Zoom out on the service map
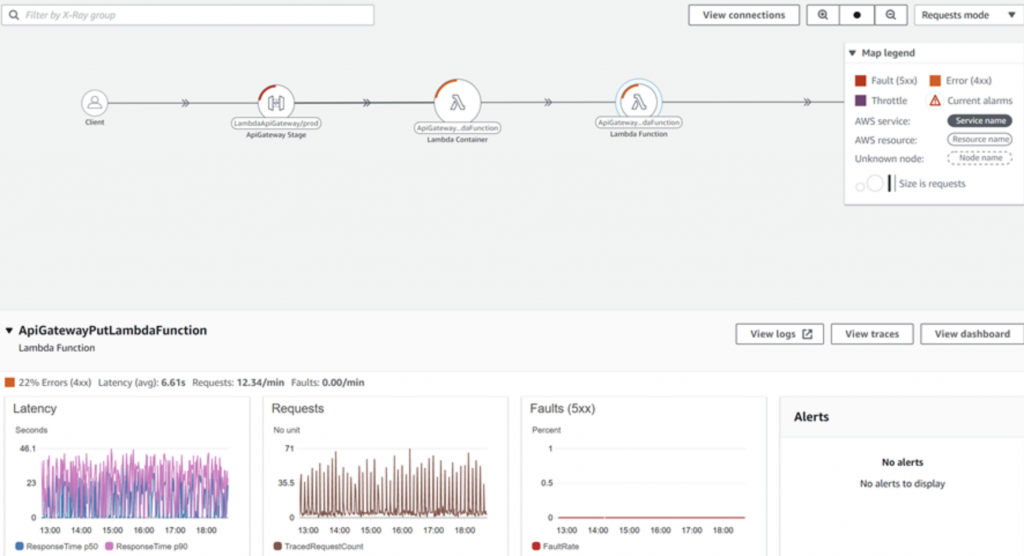This screenshot has width=1024, height=556. click(x=891, y=14)
